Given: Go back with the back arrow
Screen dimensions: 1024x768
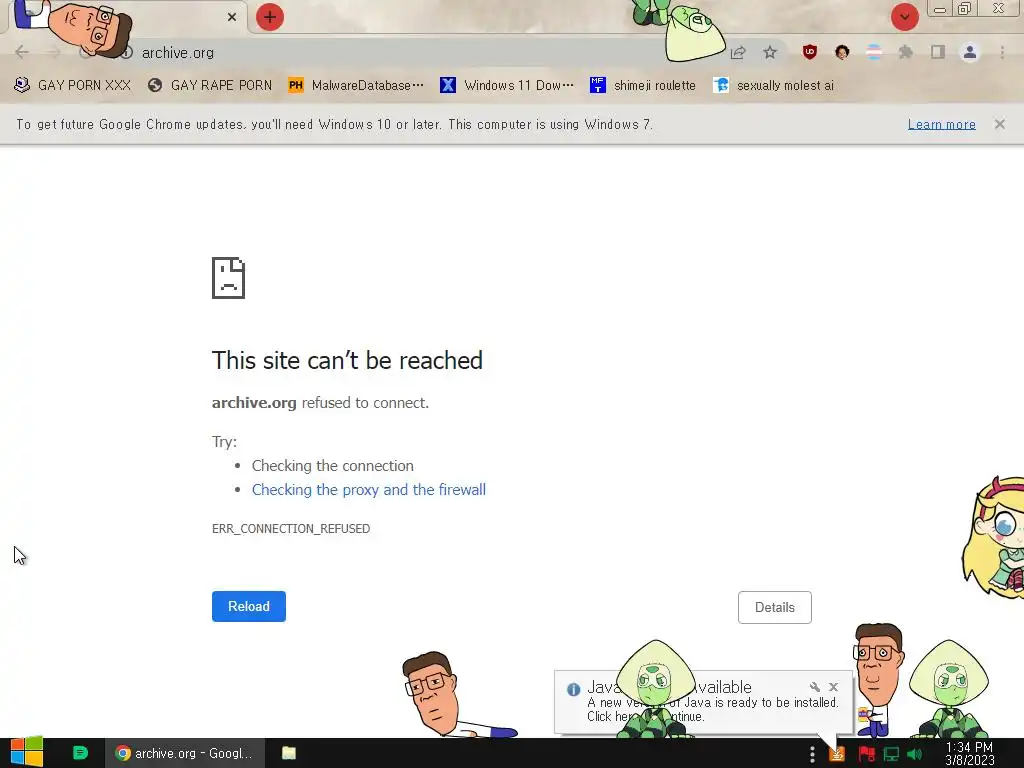Looking at the screenshot, I should [x=22, y=52].
